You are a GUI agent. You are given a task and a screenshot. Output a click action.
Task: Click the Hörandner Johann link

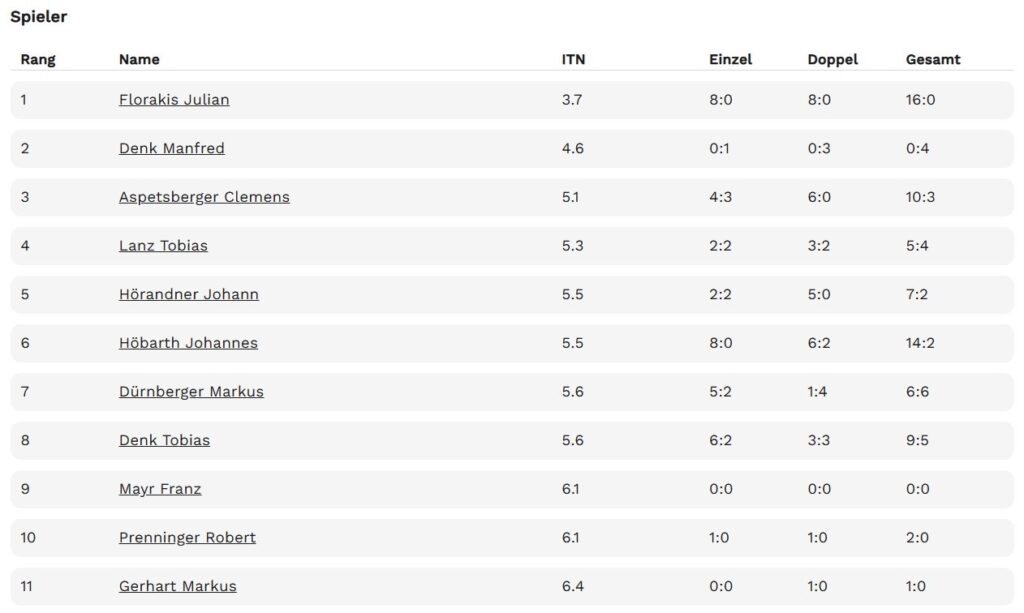(189, 294)
